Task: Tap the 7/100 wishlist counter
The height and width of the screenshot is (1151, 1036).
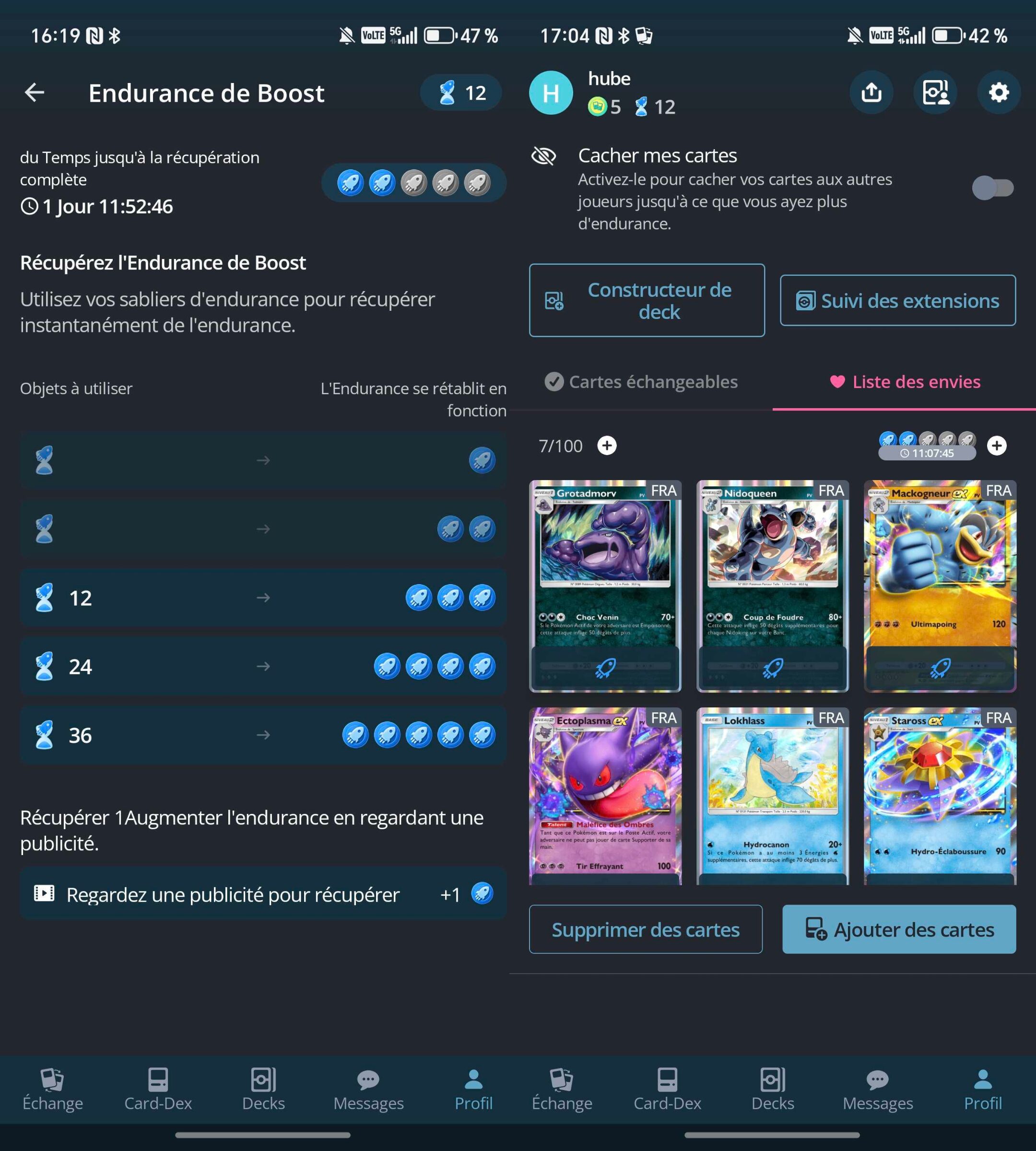Action: coord(561,446)
